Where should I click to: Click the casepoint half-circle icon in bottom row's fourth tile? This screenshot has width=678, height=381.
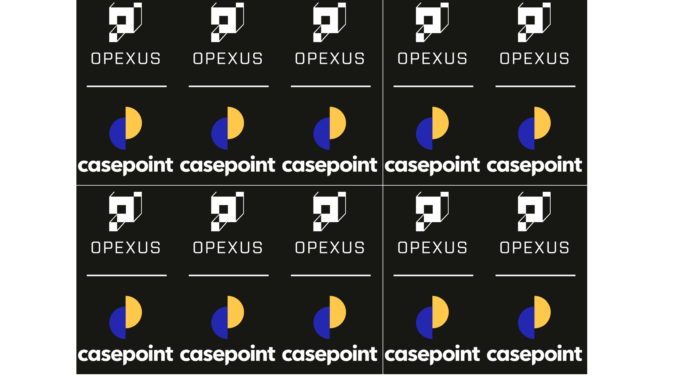coord(432,317)
